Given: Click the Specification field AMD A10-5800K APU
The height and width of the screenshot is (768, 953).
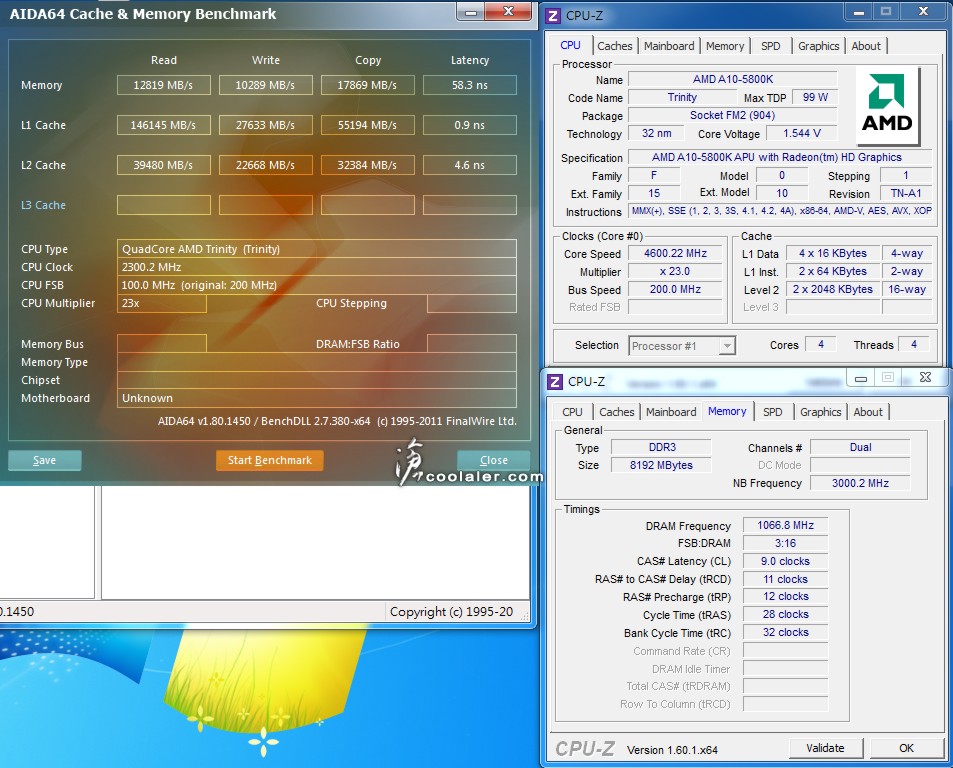Looking at the screenshot, I should (779, 157).
